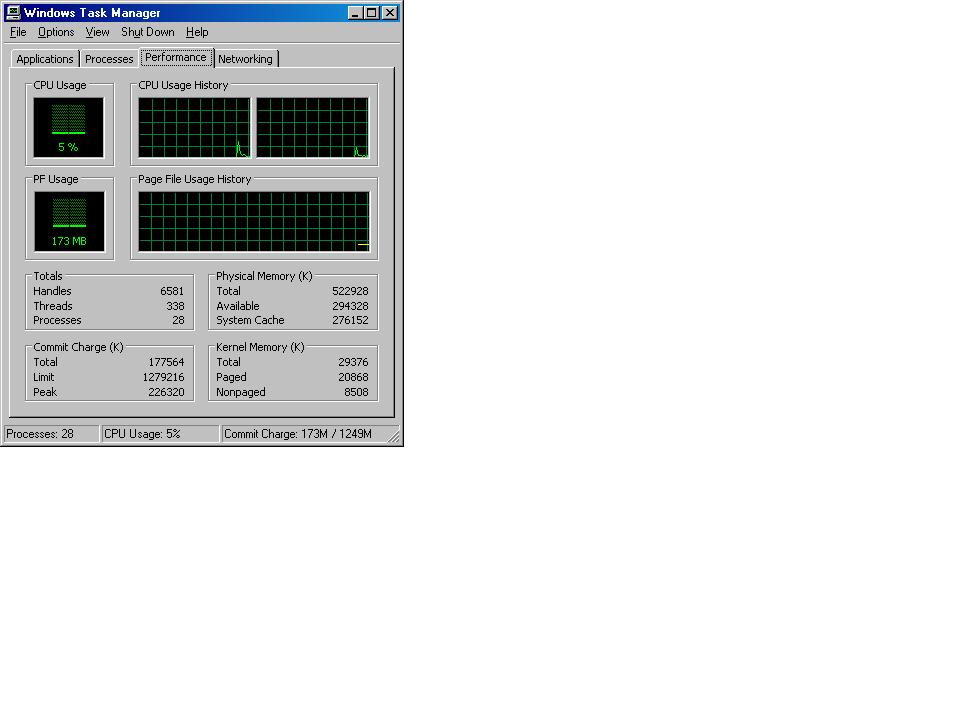This screenshot has height=720, width=960.
Task: Switch to the Processes tab
Action: pos(109,59)
